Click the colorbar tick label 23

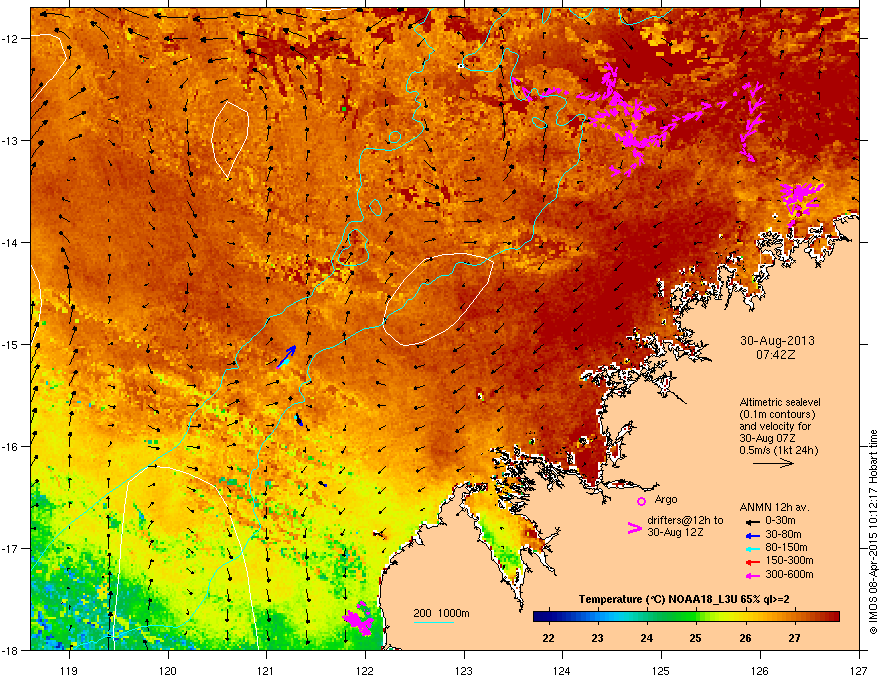click(x=597, y=638)
